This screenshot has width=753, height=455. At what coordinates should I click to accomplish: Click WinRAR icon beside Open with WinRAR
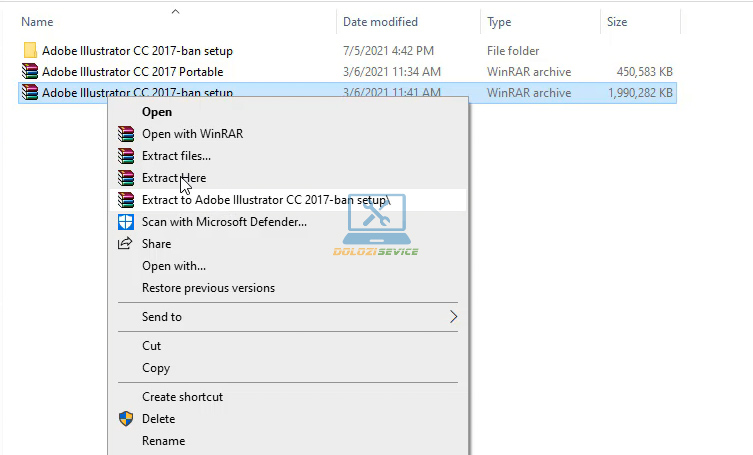pos(125,134)
